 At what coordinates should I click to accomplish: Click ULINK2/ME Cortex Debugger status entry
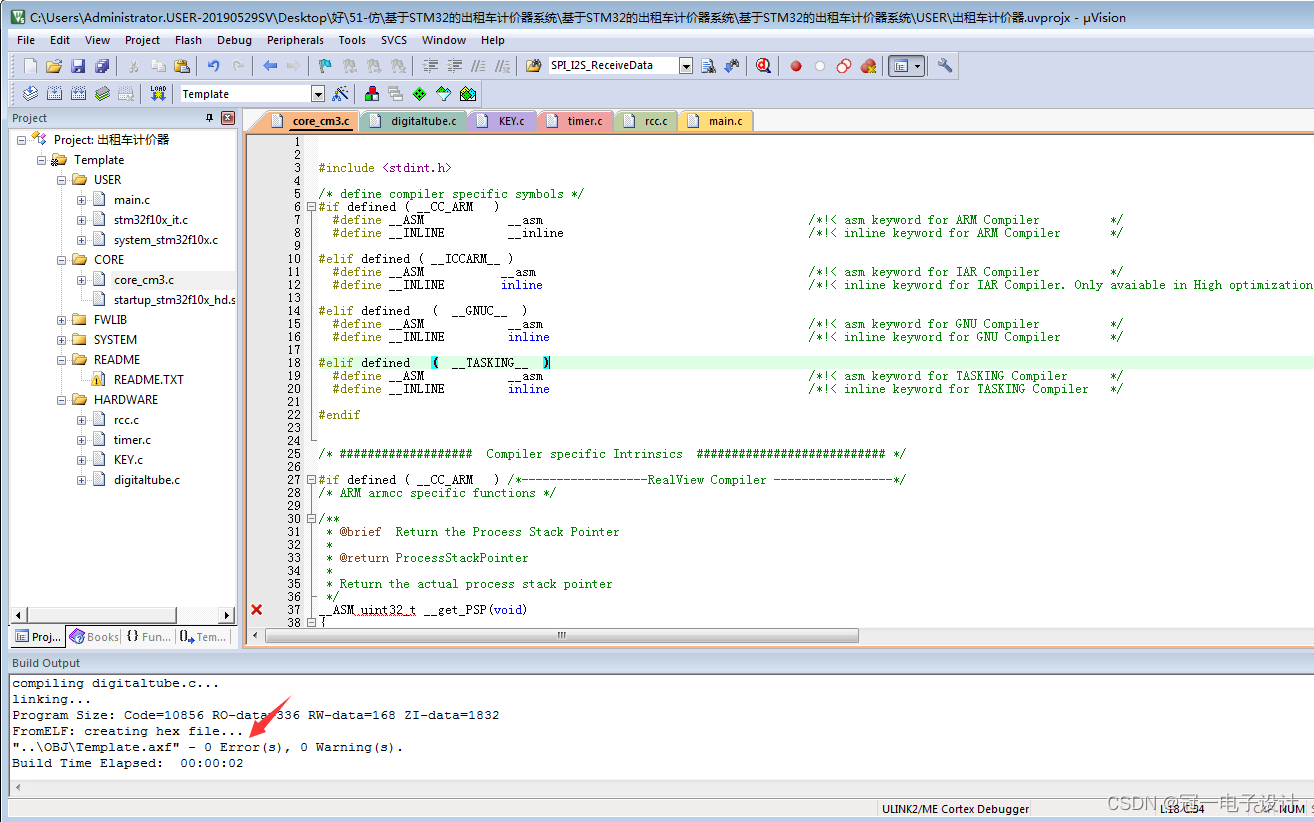tap(955, 808)
